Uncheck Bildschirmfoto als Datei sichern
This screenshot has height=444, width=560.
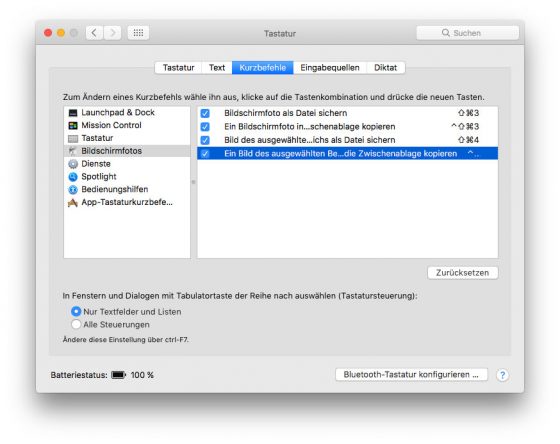[x=205, y=113]
